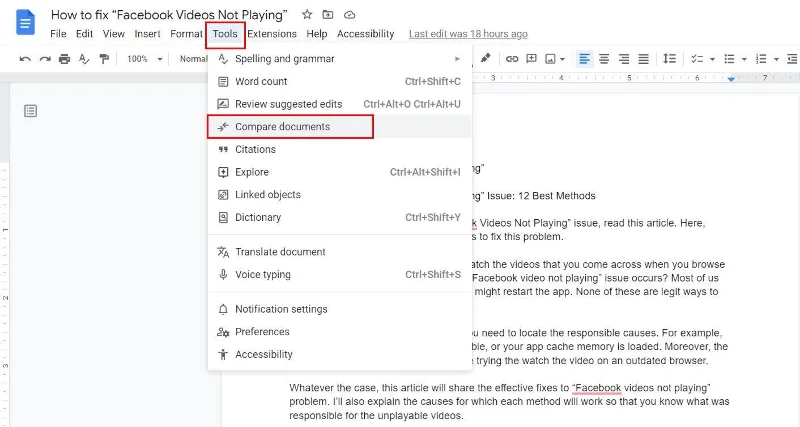Click the Paint format icon
The width and height of the screenshot is (800, 427).
tap(104, 59)
